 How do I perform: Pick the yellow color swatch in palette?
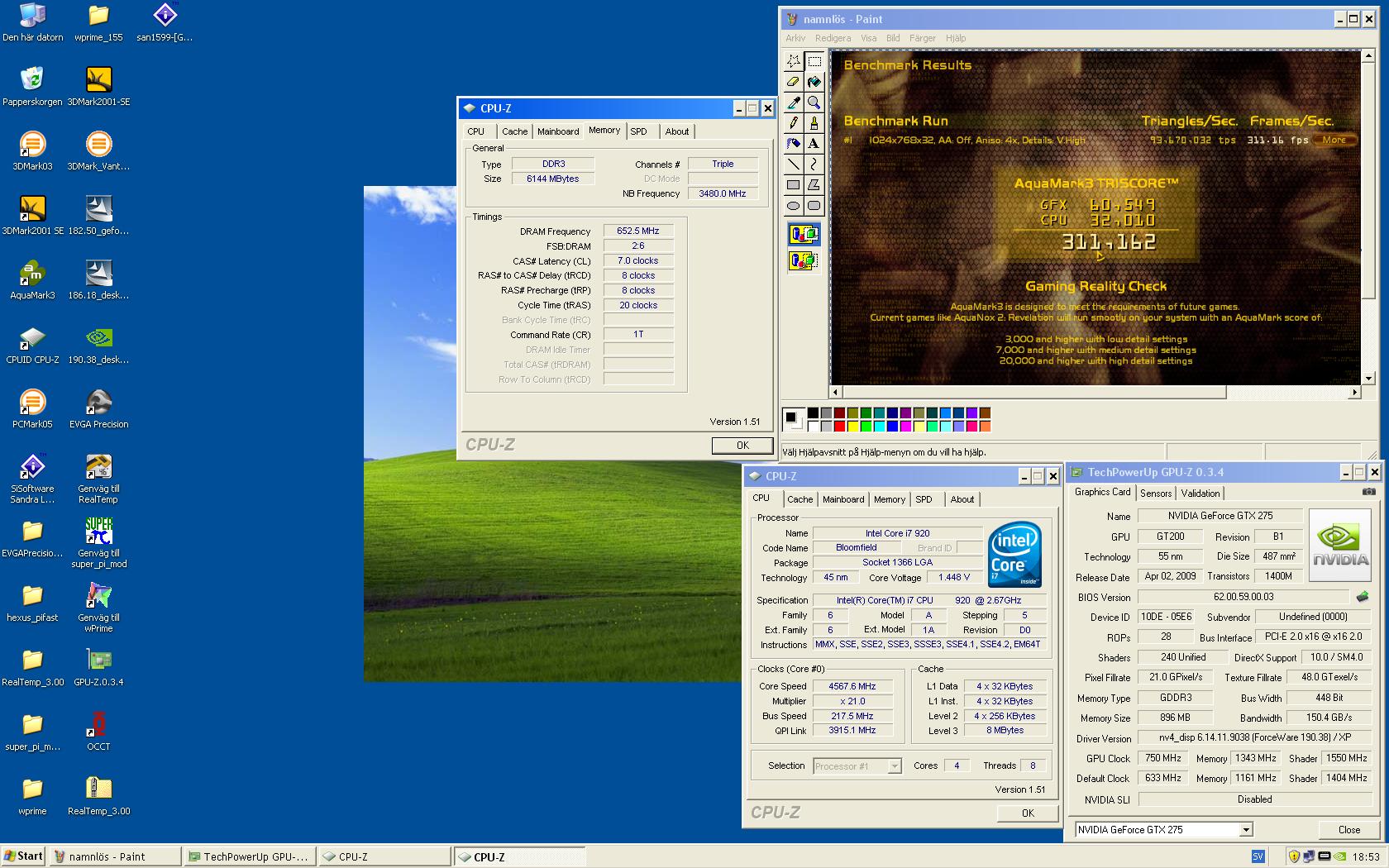[852, 427]
